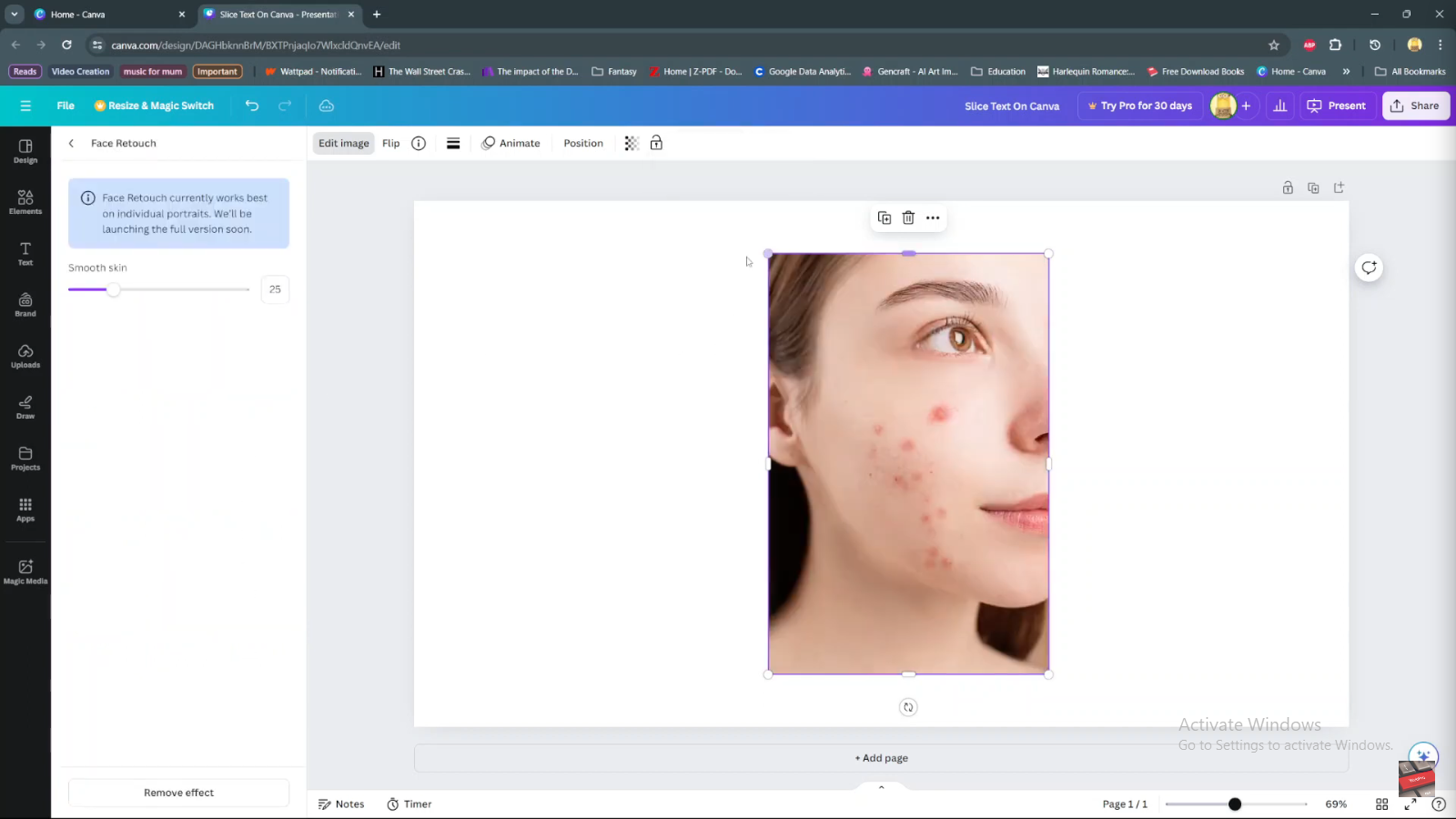Open the Uploads panel
Screen dimensions: 1456x819
click(25, 356)
